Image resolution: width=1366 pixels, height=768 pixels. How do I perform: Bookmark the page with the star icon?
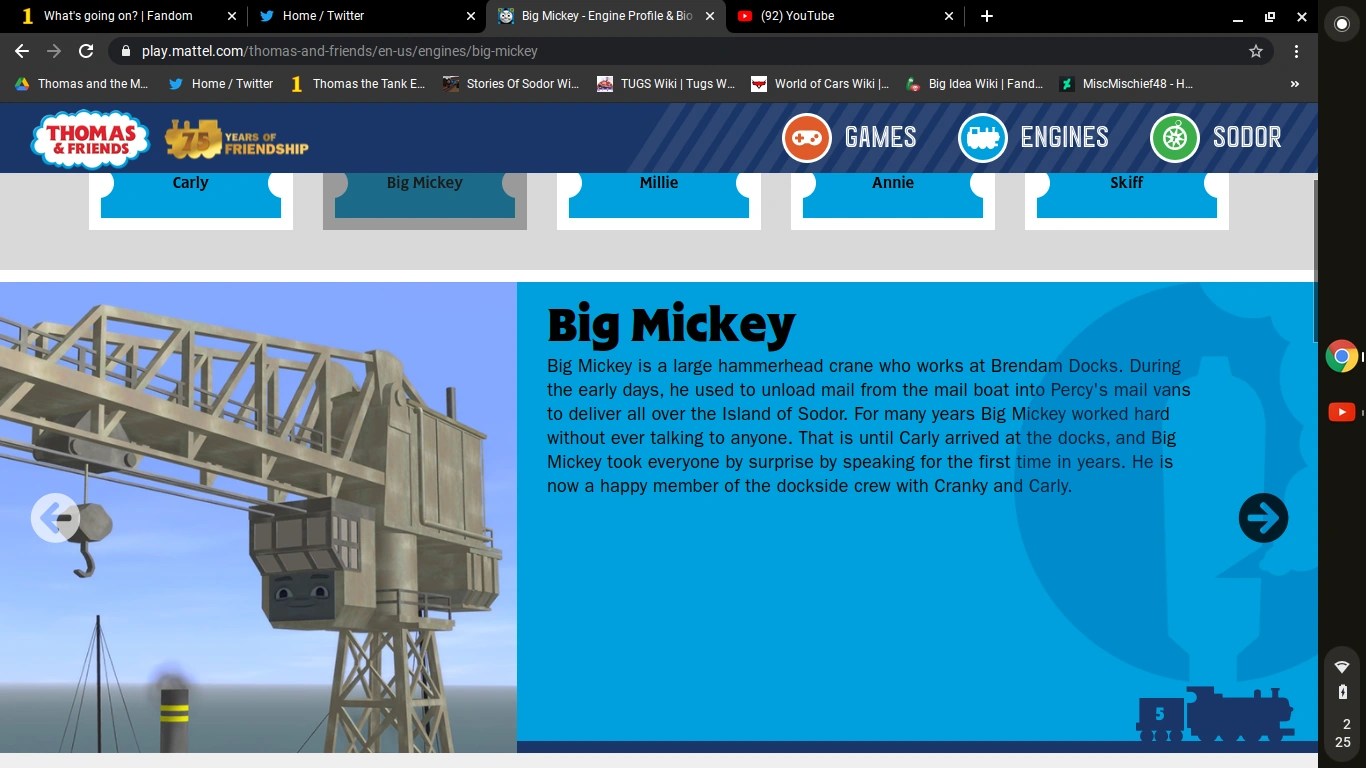[x=1256, y=49]
